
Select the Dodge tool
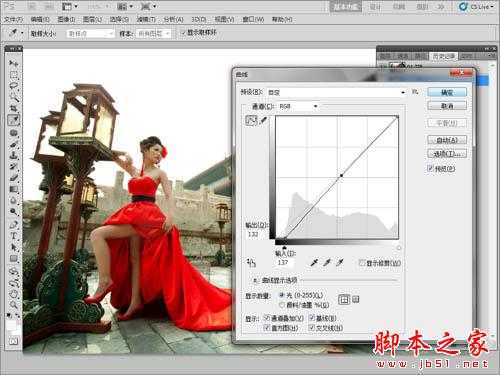tap(14, 212)
